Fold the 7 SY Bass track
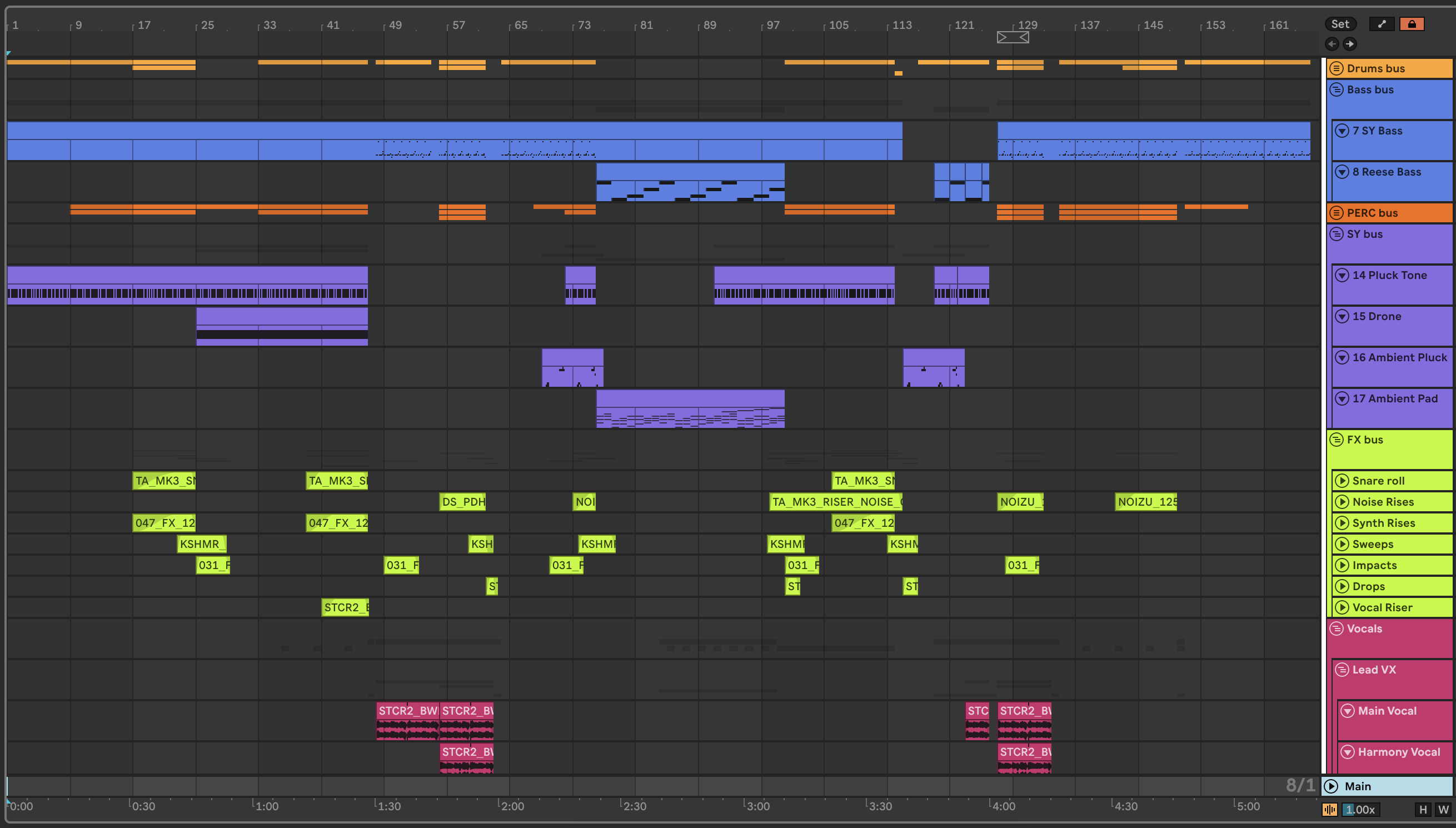The height and width of the screenshot is (828, 1456). coord(1342,131)
